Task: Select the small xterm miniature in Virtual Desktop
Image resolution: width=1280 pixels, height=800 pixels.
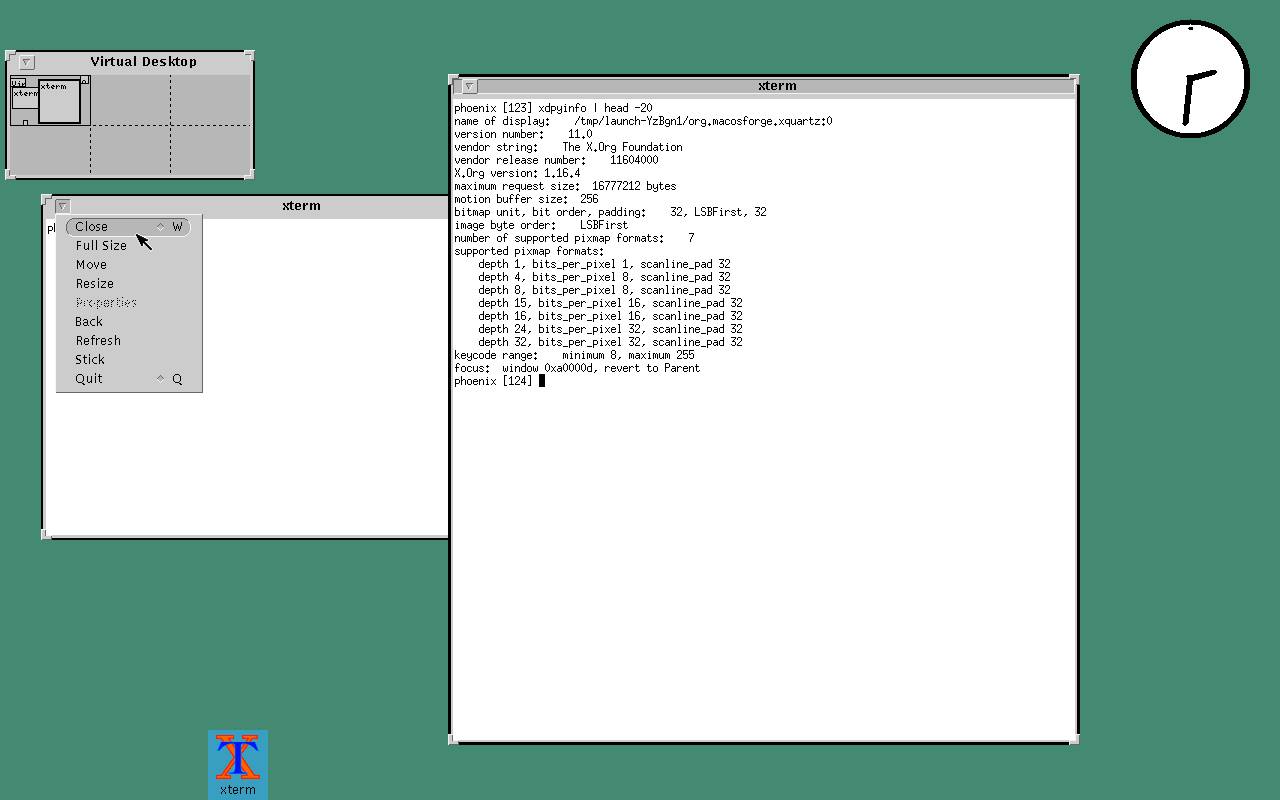Action: (25, 100)
